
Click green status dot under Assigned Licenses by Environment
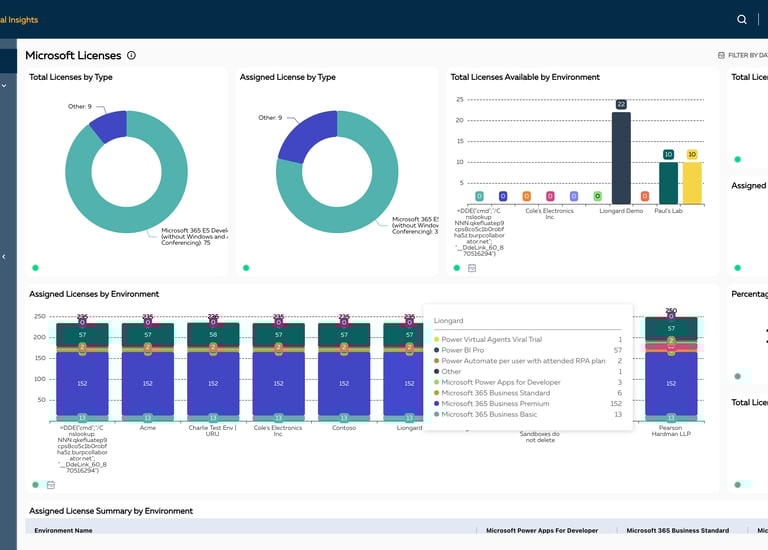[x=35, y=485]
